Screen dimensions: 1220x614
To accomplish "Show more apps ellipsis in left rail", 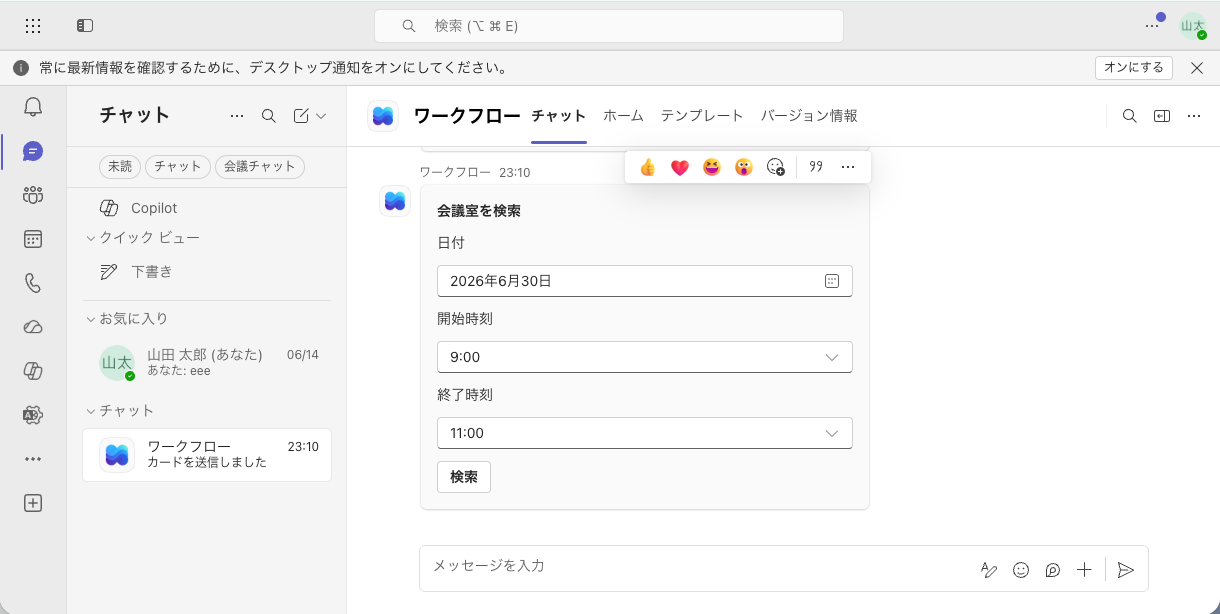I will (x=33, y=459).
